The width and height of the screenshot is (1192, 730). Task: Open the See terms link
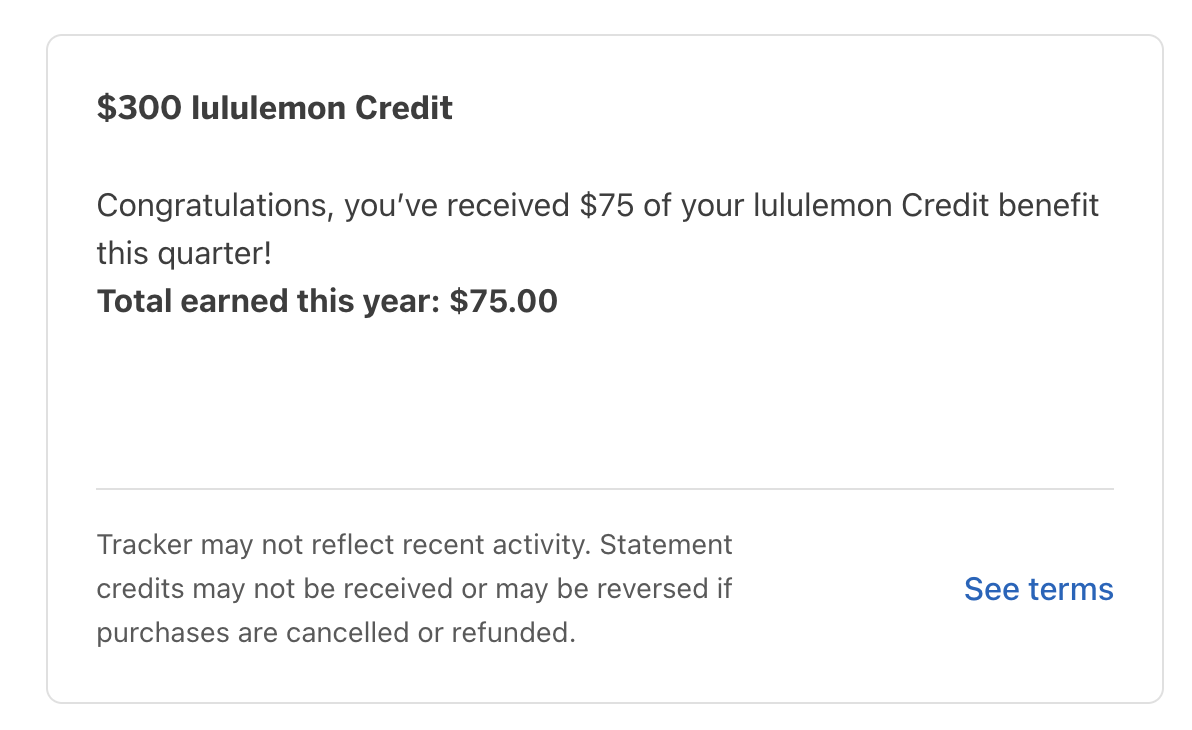pyautogui.click(x=1038, y=589)
